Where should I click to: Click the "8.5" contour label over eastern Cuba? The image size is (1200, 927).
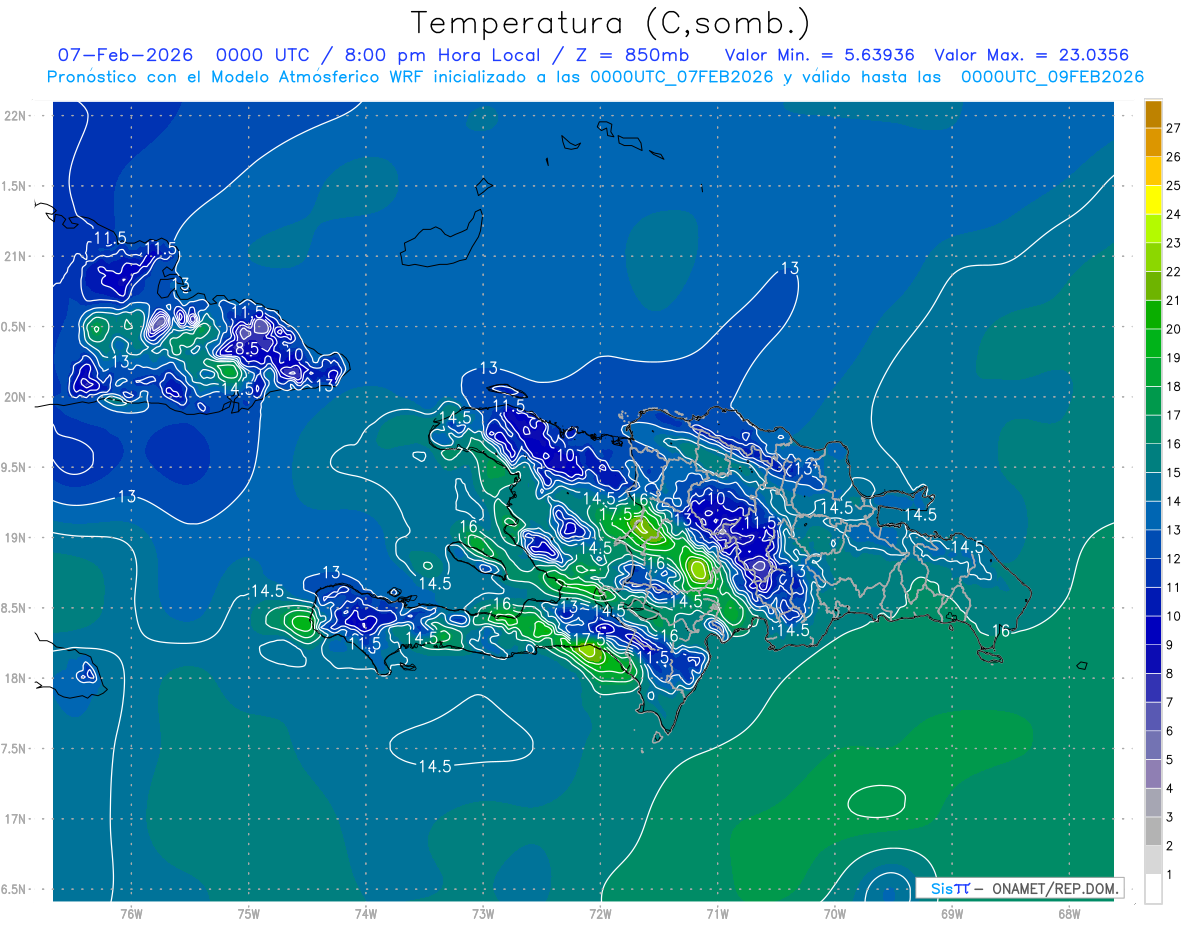pyautogui.click(x=247, y=348)
